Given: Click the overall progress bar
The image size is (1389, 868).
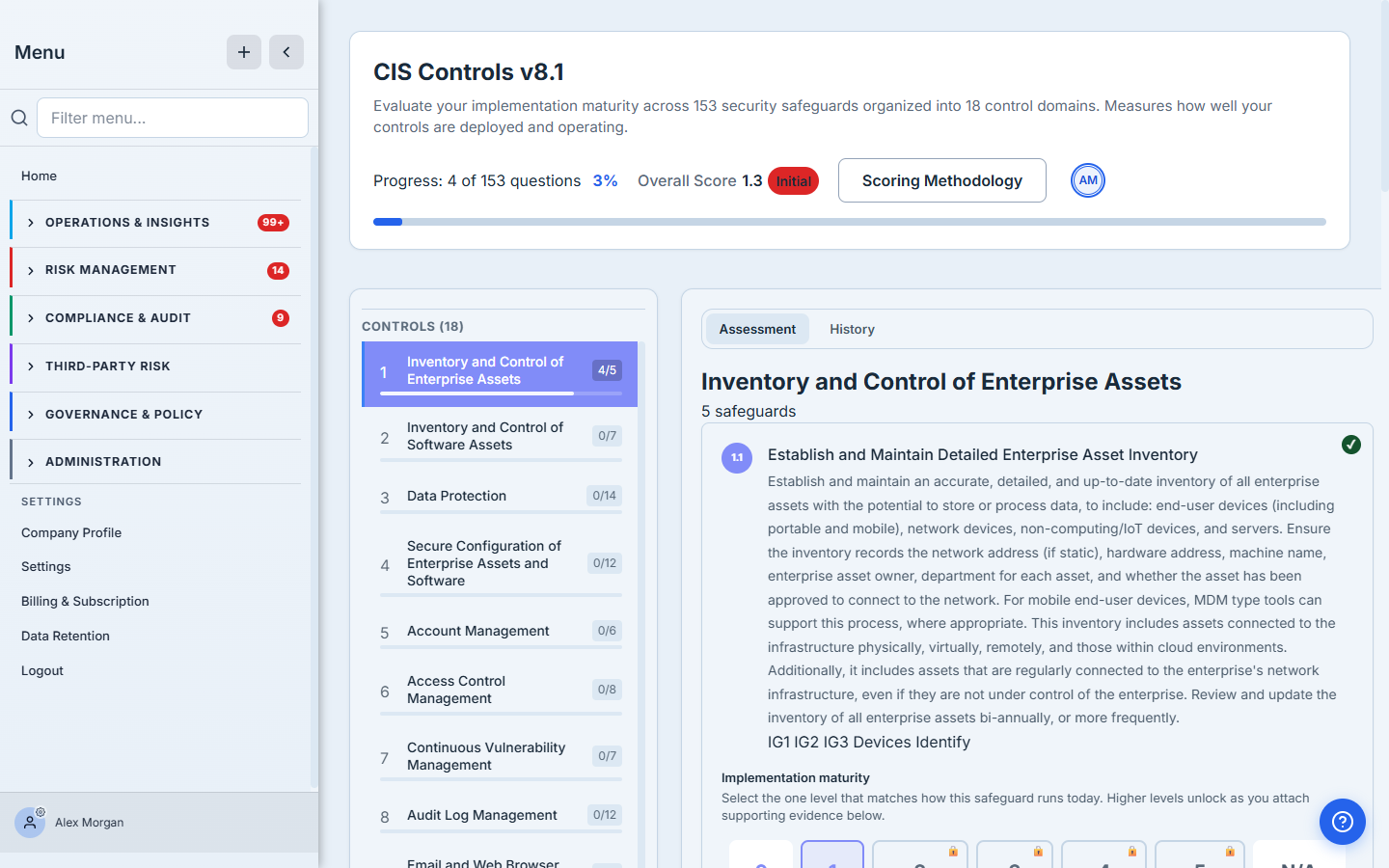Looking at the screenshot, I should (x=850, y=222).
